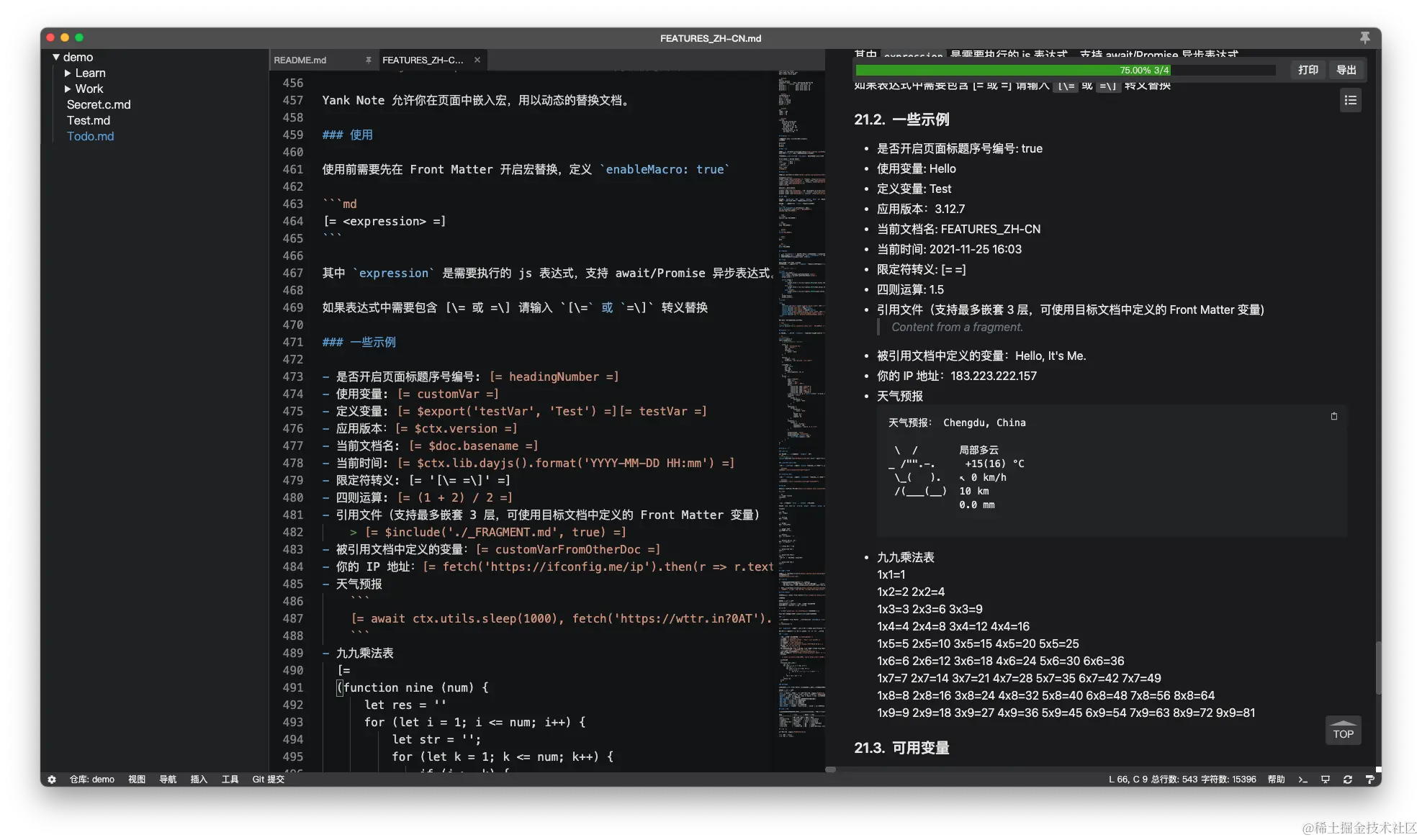Click the macOS green fullscreen window button
This screenshot has height=840, width=1422.
[79, 37]
